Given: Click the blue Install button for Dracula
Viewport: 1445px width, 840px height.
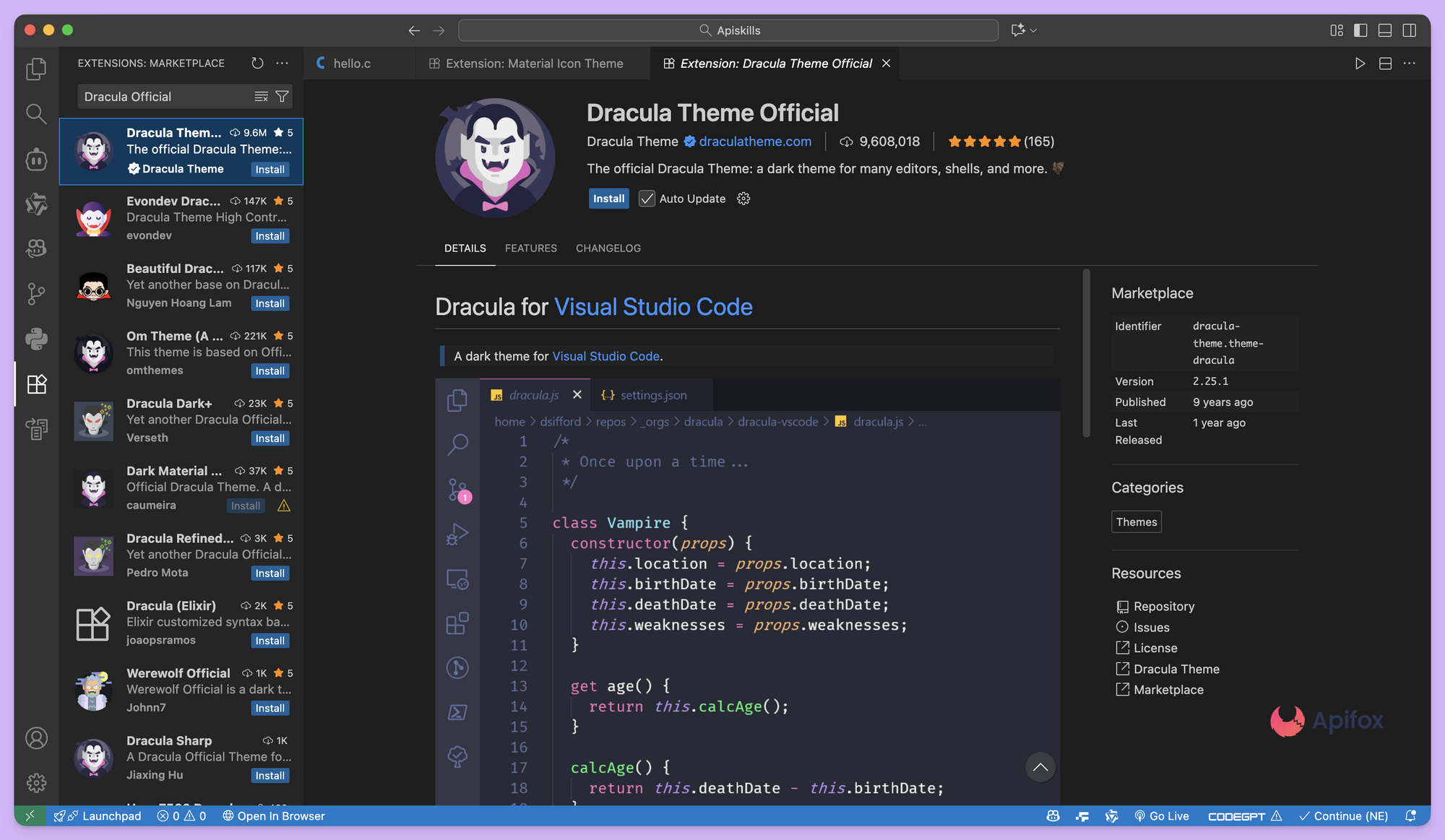Looking at the screenshot, I should tap(608, 199).
